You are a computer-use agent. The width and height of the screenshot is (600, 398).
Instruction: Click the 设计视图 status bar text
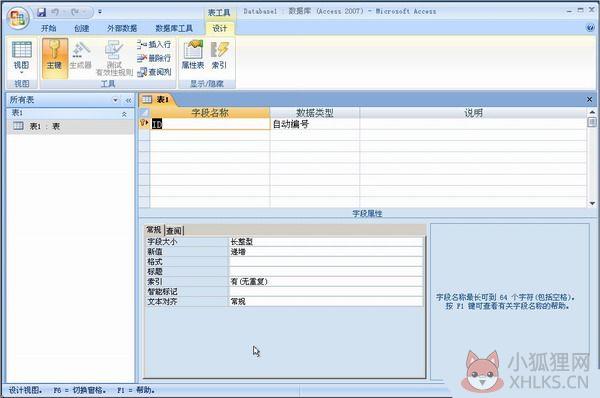26,390
